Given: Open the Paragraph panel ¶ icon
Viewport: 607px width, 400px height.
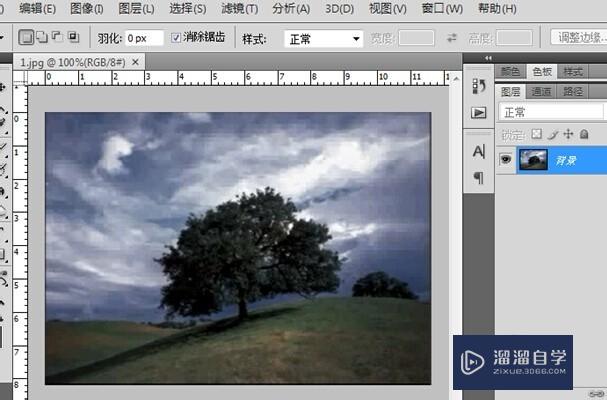Looking at the screenshot, I should pyautogui.click(x=479, y=178).
